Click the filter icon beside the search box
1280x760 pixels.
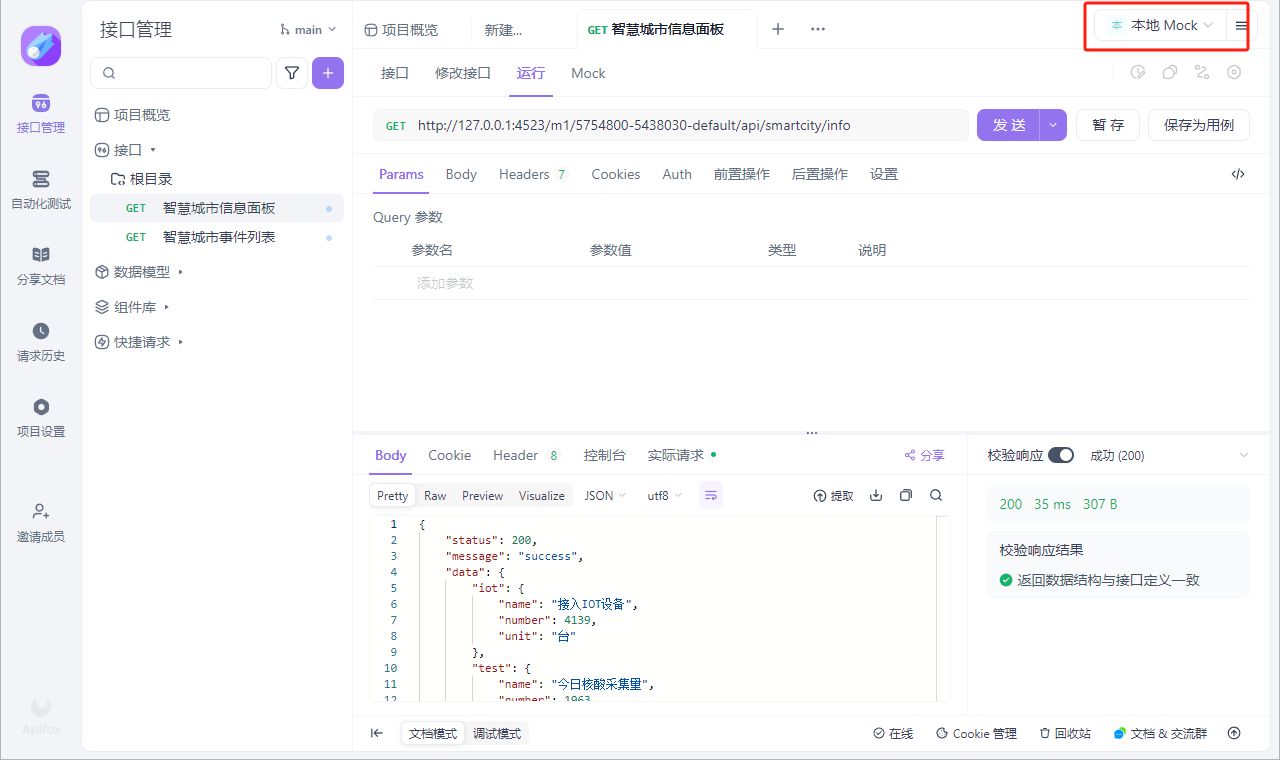pos(292,73)
